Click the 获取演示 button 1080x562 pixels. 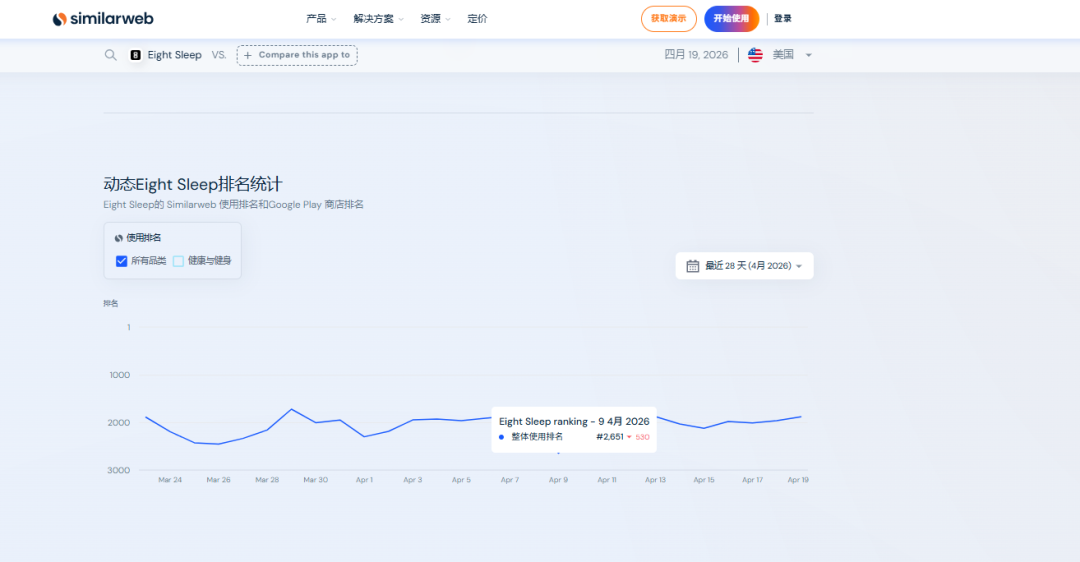[x=669, y=19]
